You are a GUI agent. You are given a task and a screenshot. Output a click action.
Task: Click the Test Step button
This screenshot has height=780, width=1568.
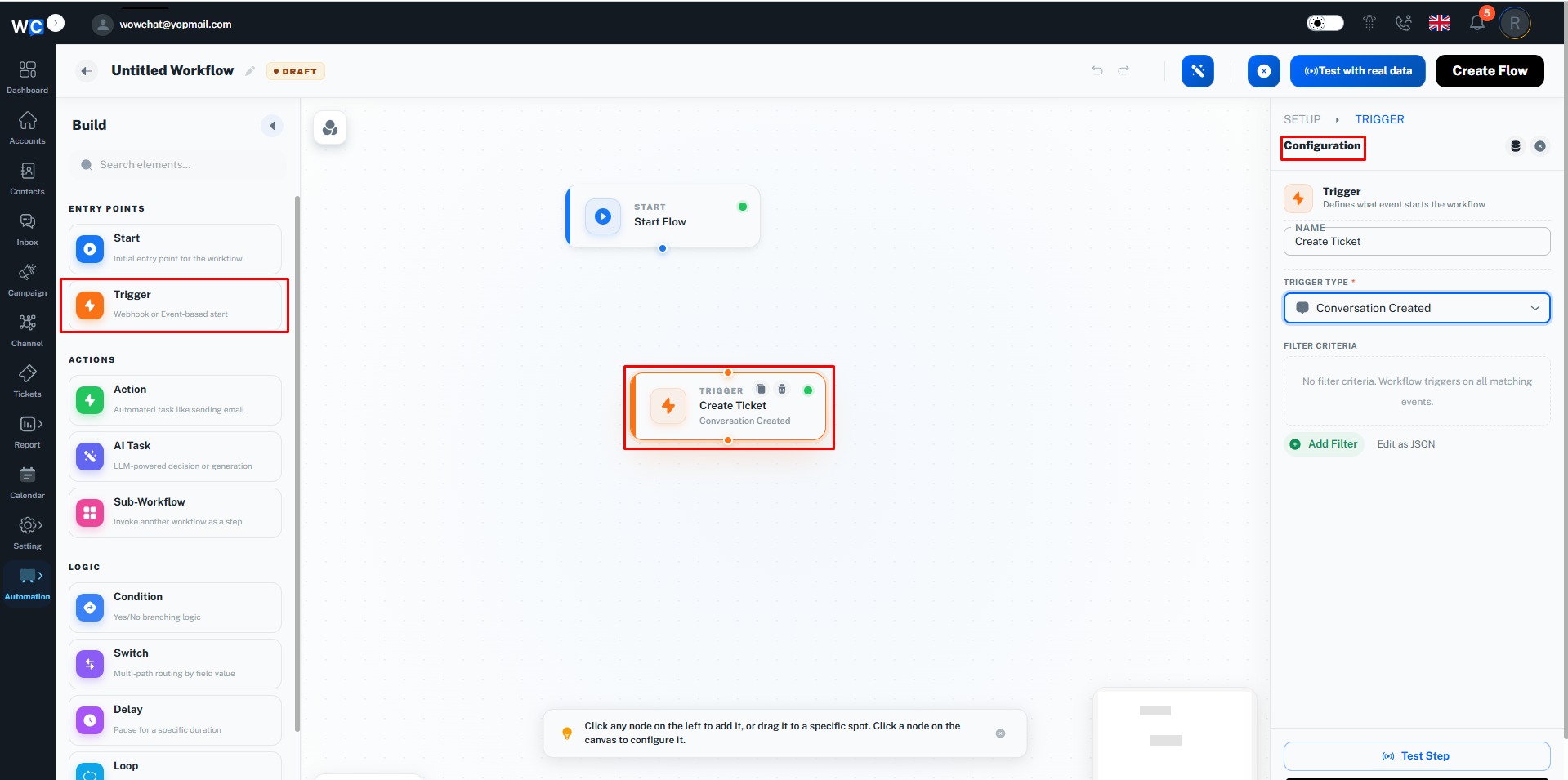1416,756
